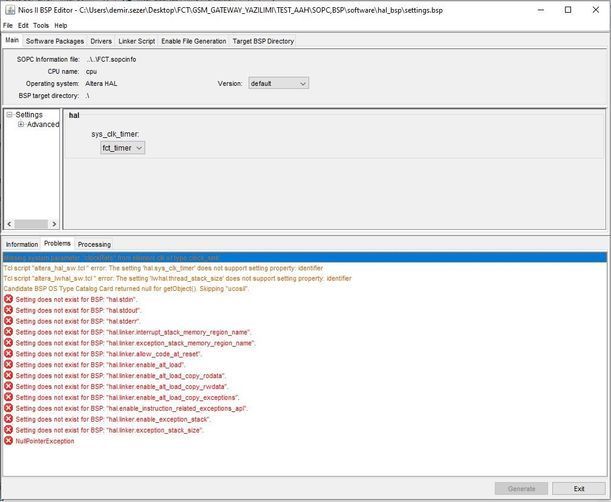
Task: Switch to the Information tab
Action: pyautogui.click(x=22, y=244)
